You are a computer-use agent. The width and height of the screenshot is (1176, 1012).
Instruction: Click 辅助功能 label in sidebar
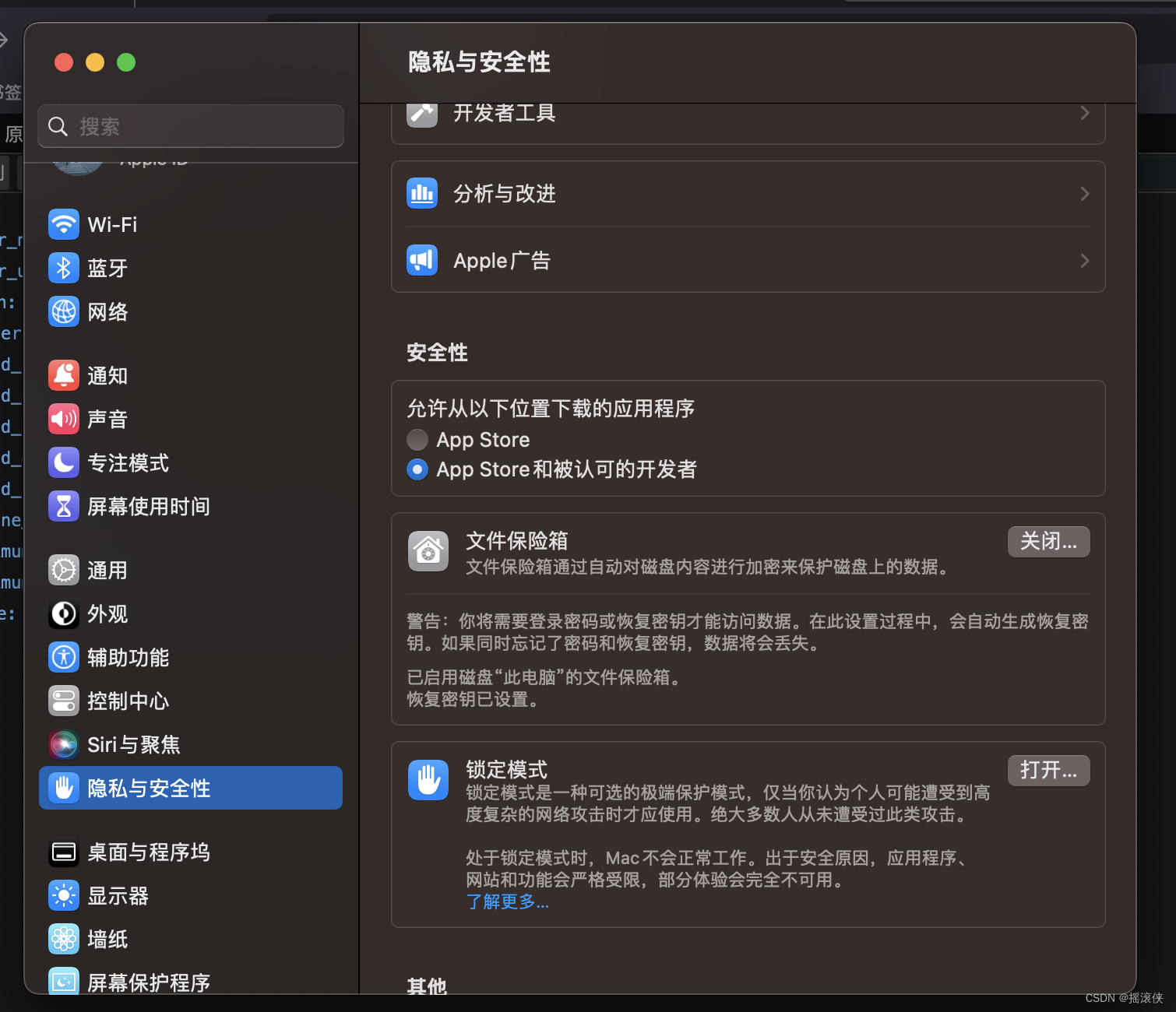click(128, 658)
